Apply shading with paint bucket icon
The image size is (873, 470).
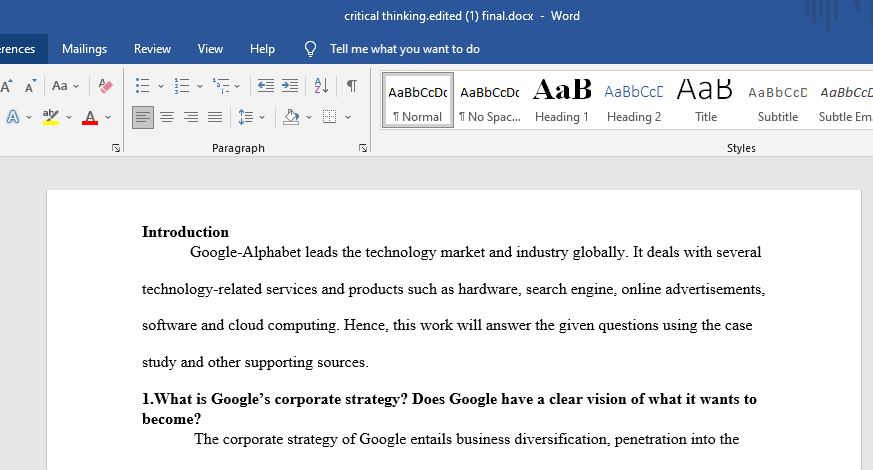tap(291, 117)
